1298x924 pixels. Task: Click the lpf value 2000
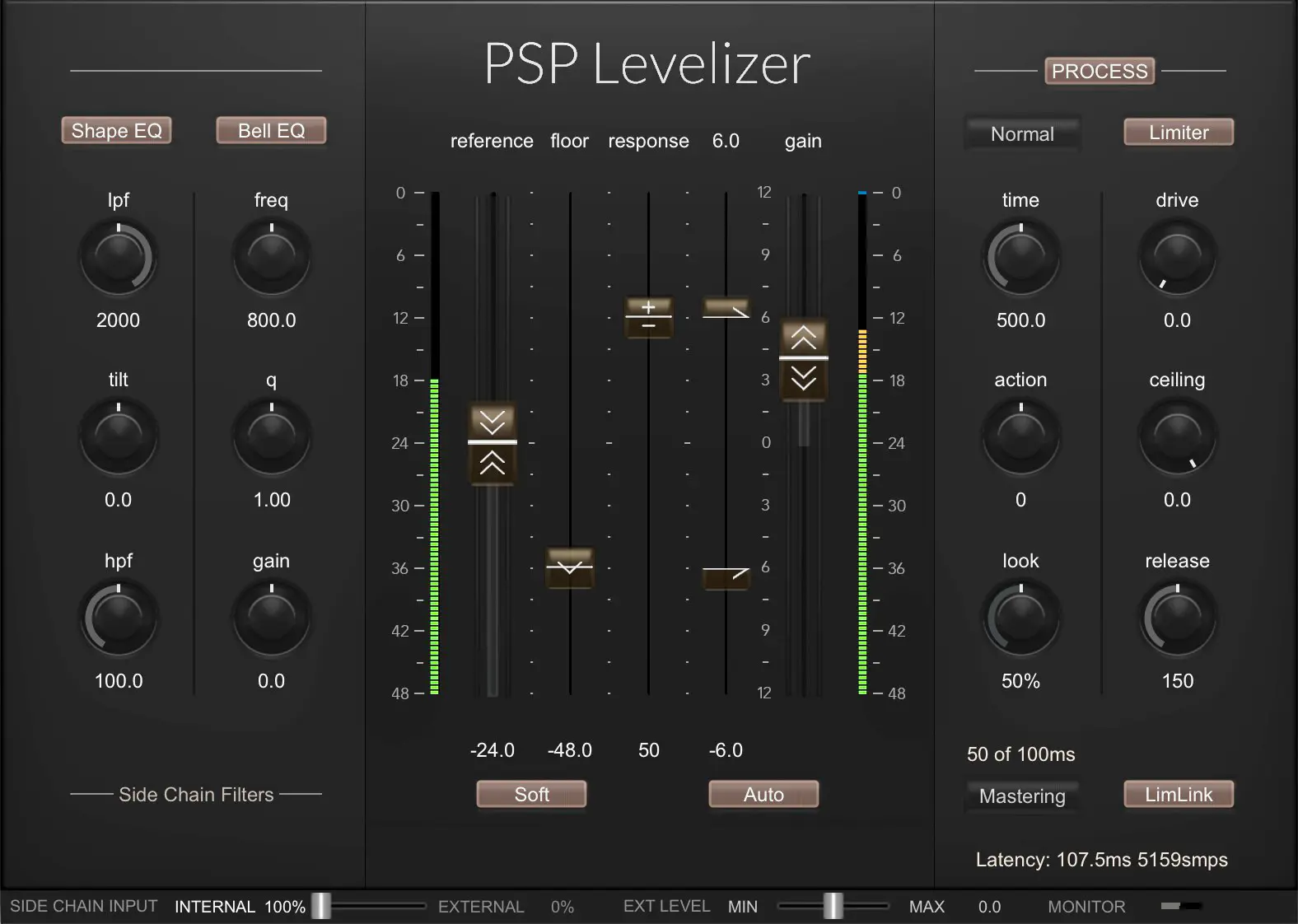click(118, 320)
